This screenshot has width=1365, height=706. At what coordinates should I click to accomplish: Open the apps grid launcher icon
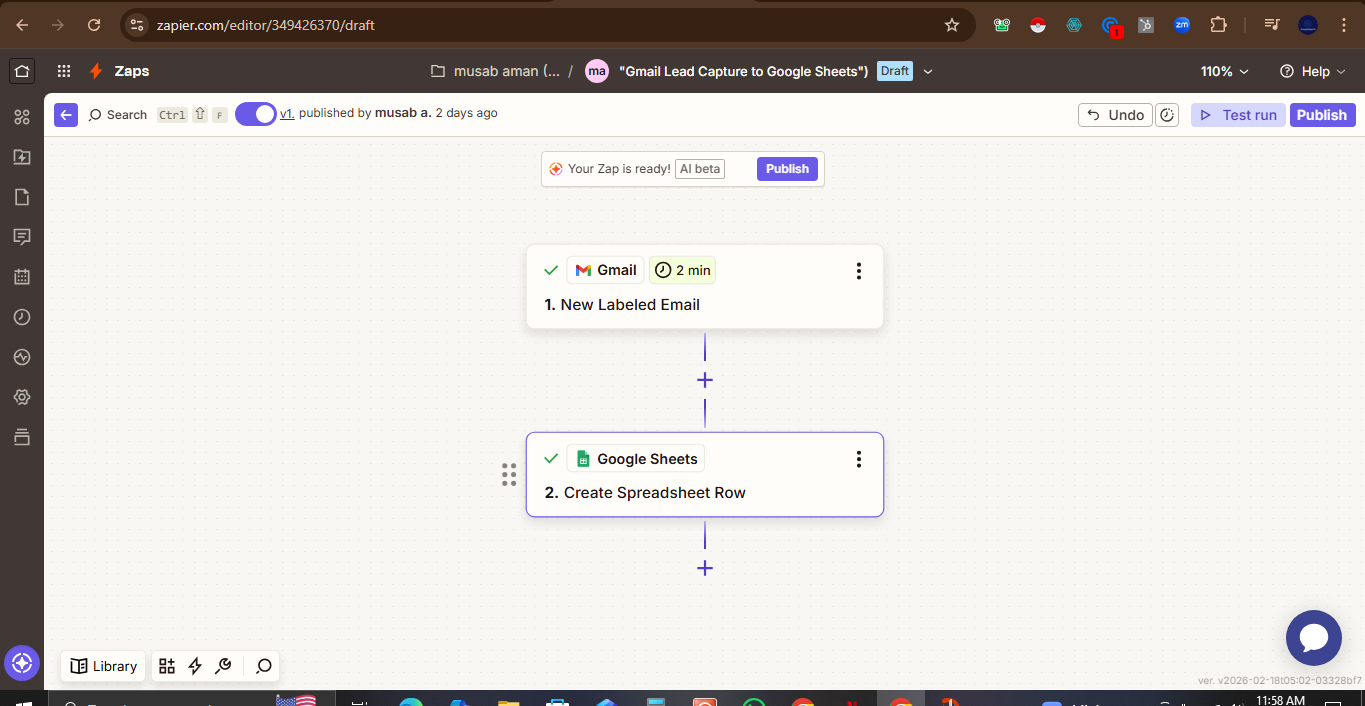(x=64, y=71)
